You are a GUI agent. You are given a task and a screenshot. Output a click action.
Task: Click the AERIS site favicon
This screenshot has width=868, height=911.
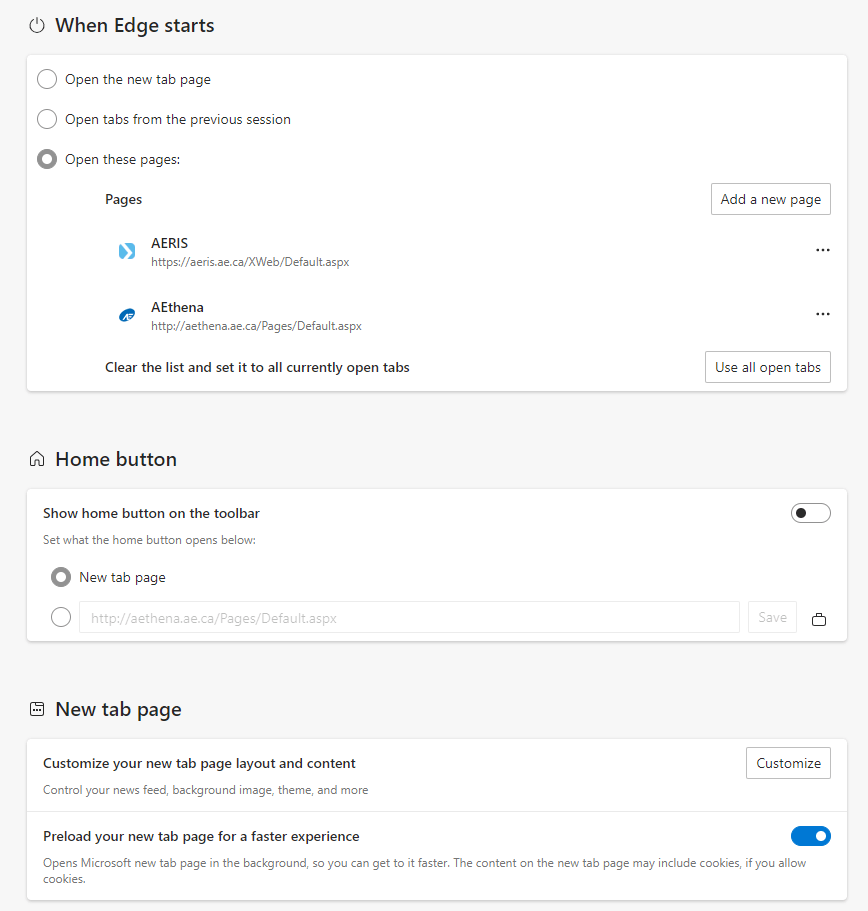coord(127,251)
